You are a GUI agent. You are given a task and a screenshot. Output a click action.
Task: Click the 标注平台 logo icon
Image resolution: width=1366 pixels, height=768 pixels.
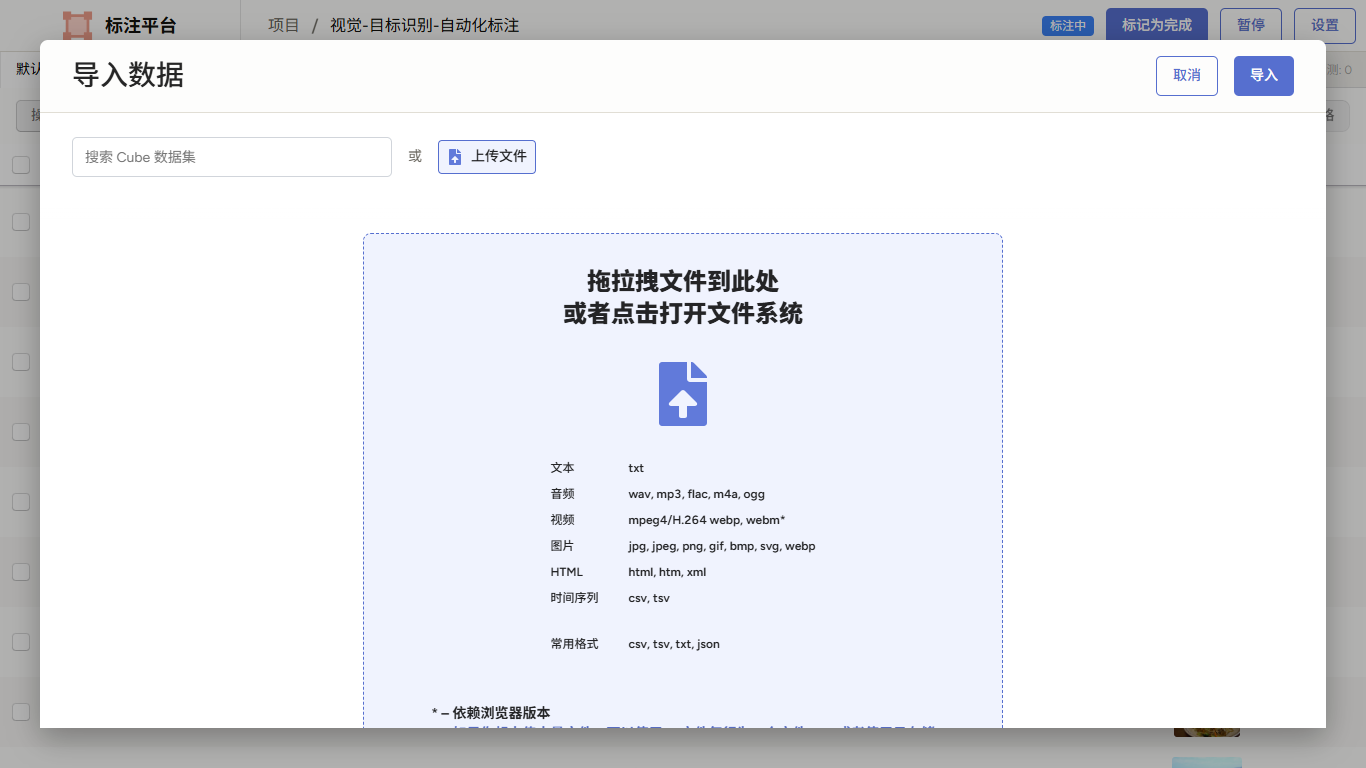[77, 25]
